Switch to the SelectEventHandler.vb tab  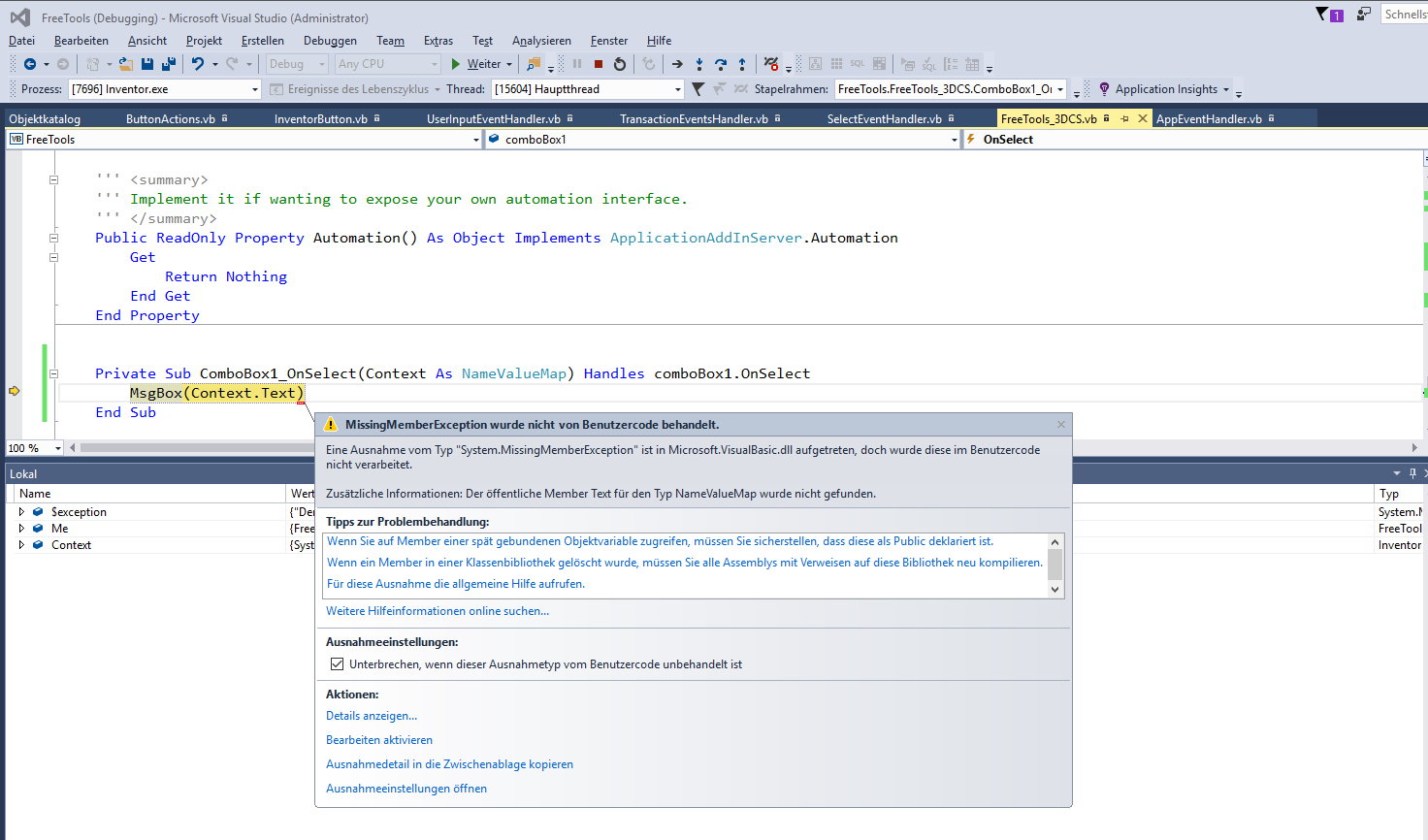pos(884,118)
